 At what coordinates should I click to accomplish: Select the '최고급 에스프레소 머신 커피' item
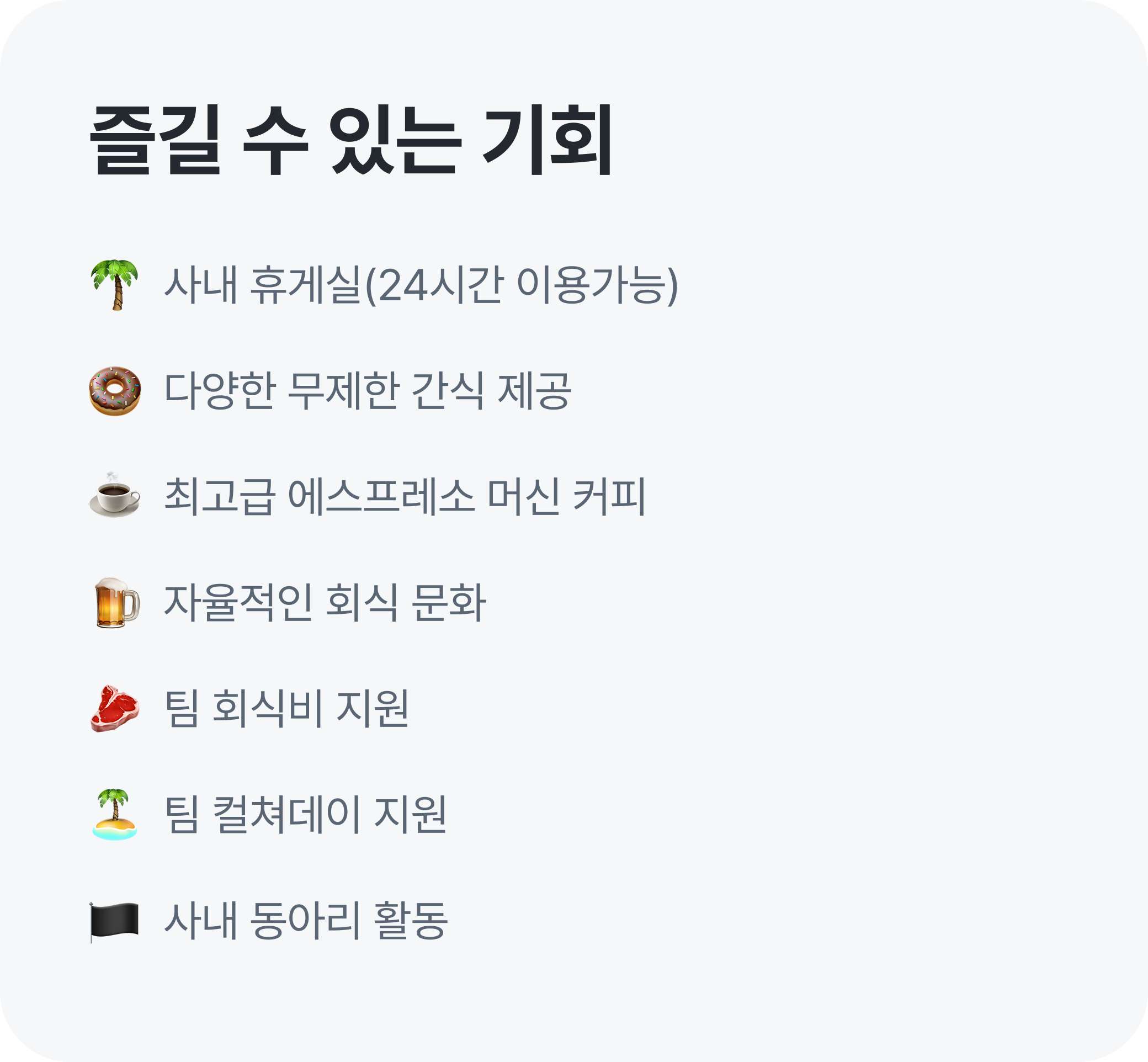(x=405, y=497)
